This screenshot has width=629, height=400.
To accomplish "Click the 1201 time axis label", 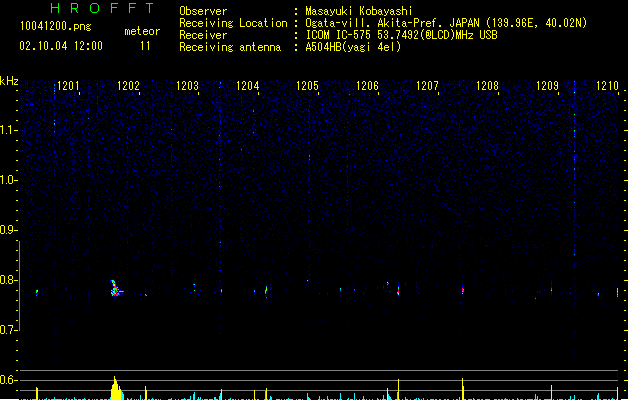I will (x=68, y=86).
